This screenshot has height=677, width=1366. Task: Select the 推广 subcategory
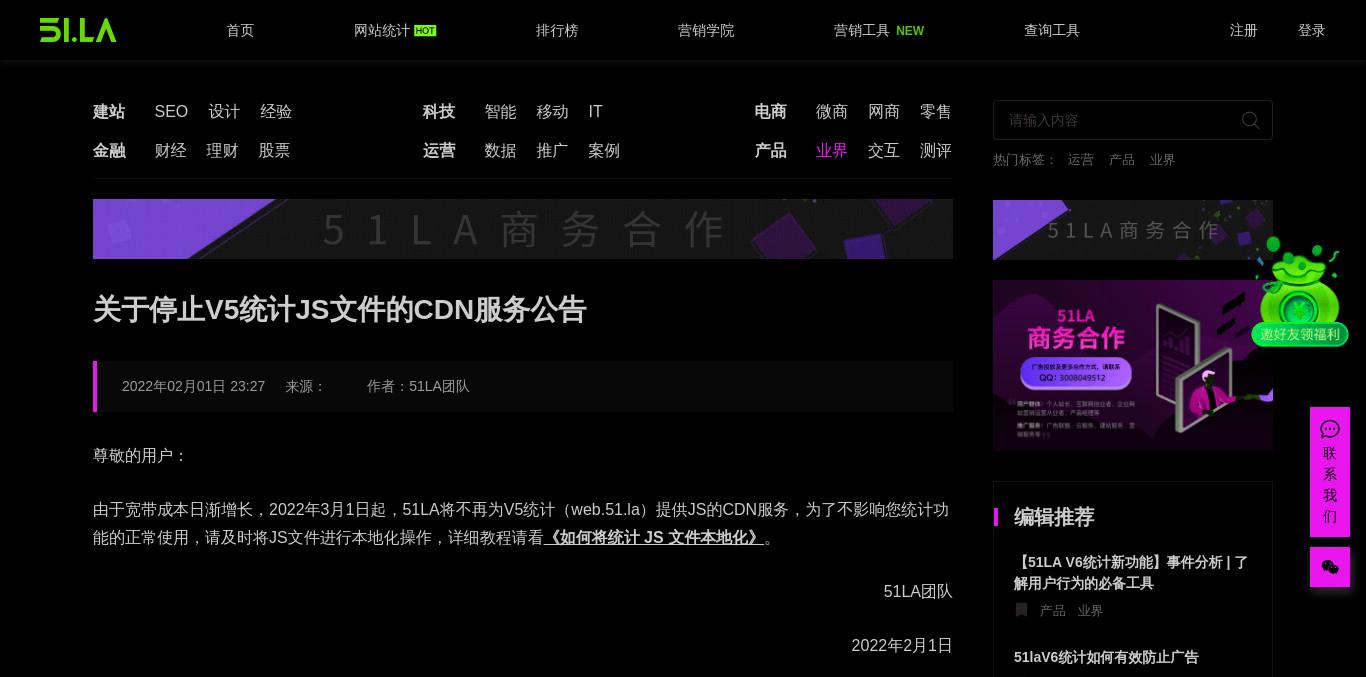pos(552,151)
